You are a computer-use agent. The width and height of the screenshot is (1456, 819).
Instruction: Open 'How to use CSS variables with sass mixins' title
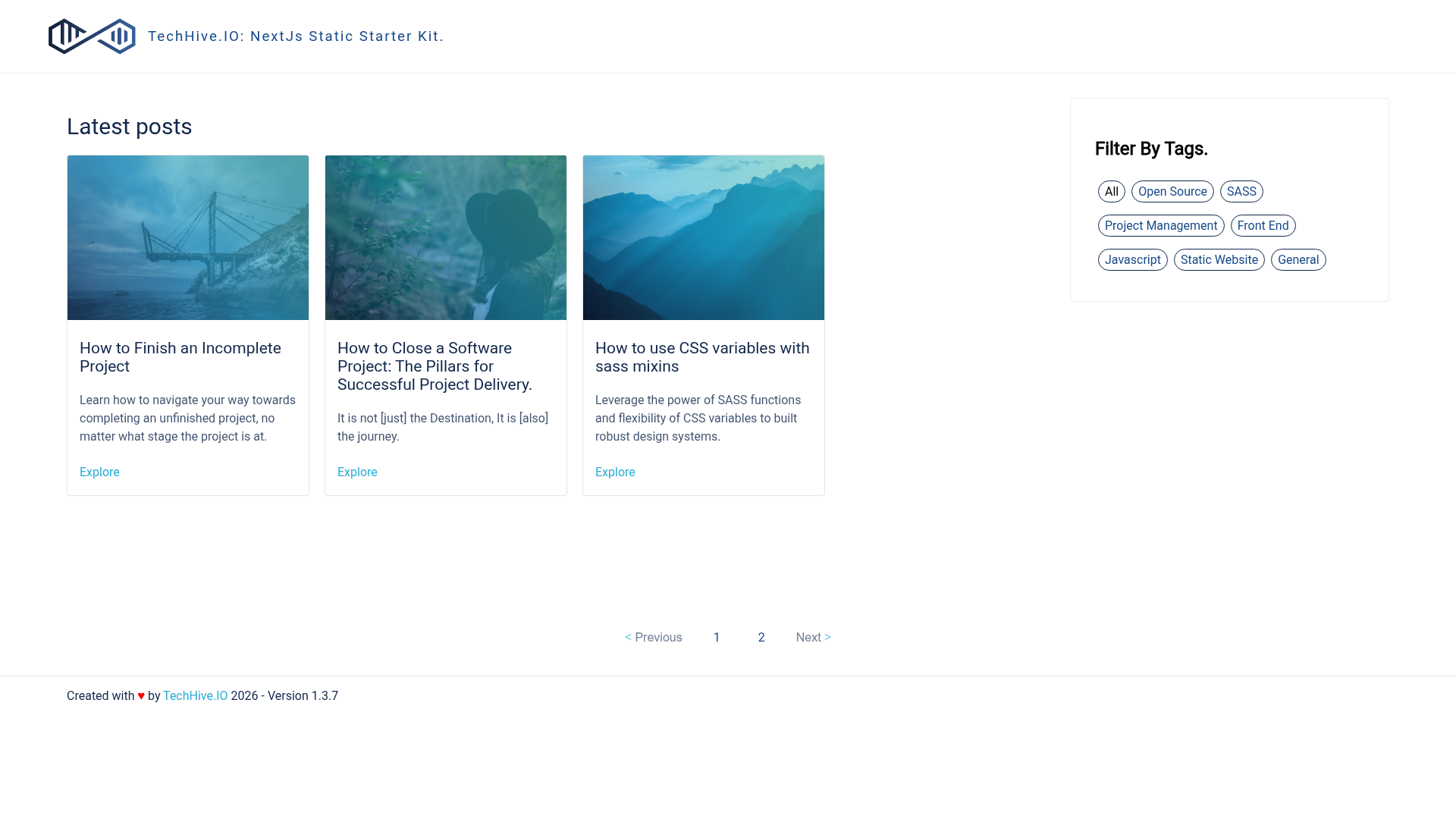tap(702, 357)
